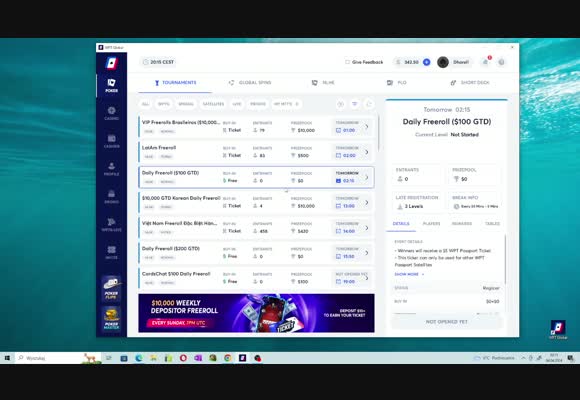
Task: Open the Cashier sidebar icon
Action: click(x=111, y=141)
